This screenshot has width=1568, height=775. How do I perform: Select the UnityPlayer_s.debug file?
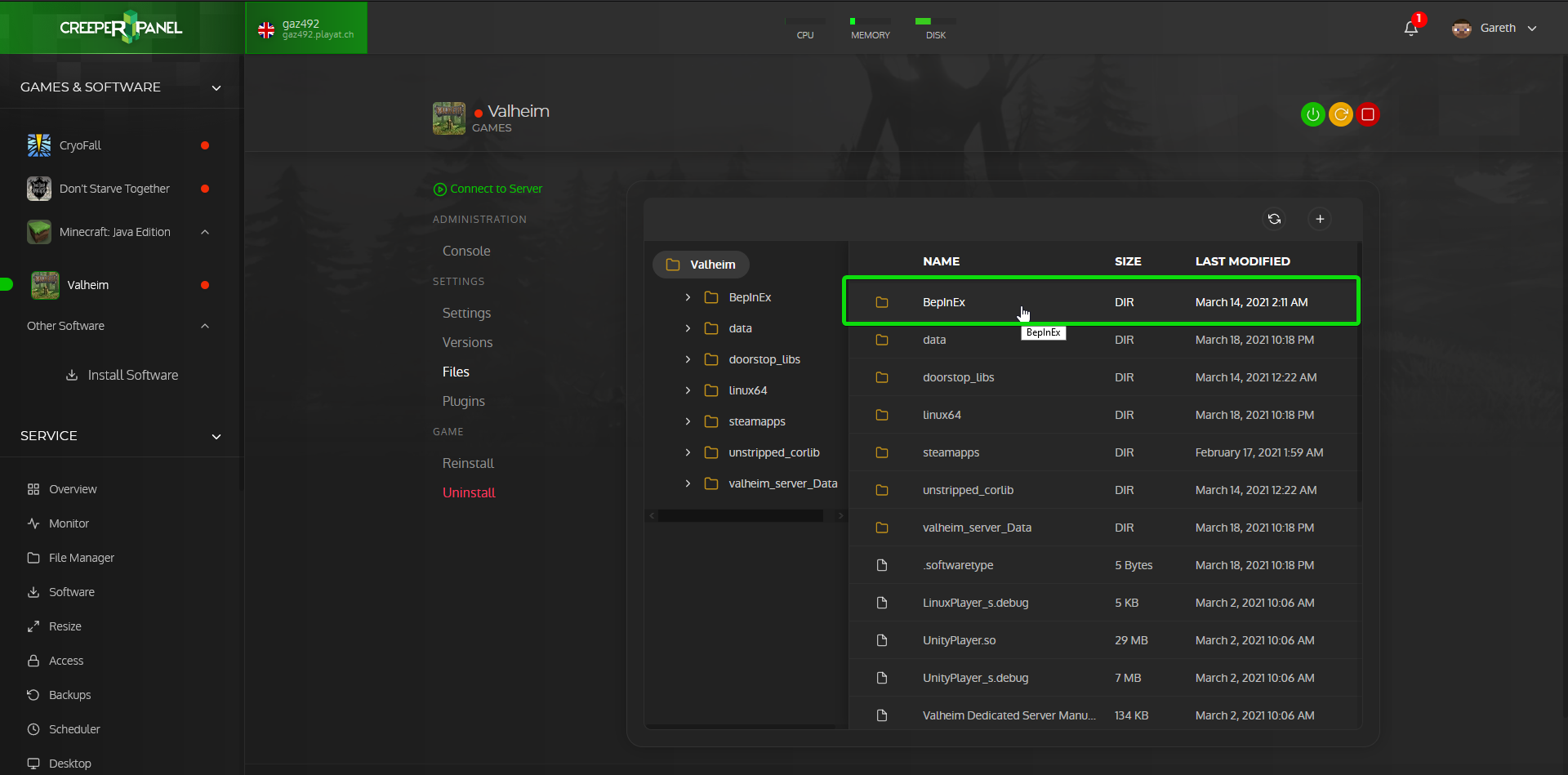click(x=1104, y=678)
